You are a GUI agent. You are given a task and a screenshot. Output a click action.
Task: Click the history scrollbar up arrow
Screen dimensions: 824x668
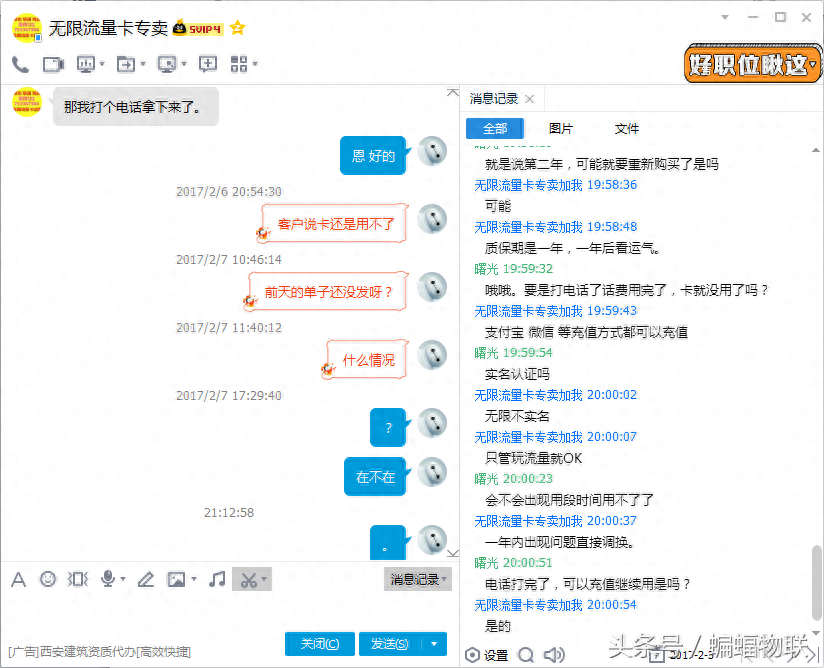(x=816, y=150)
